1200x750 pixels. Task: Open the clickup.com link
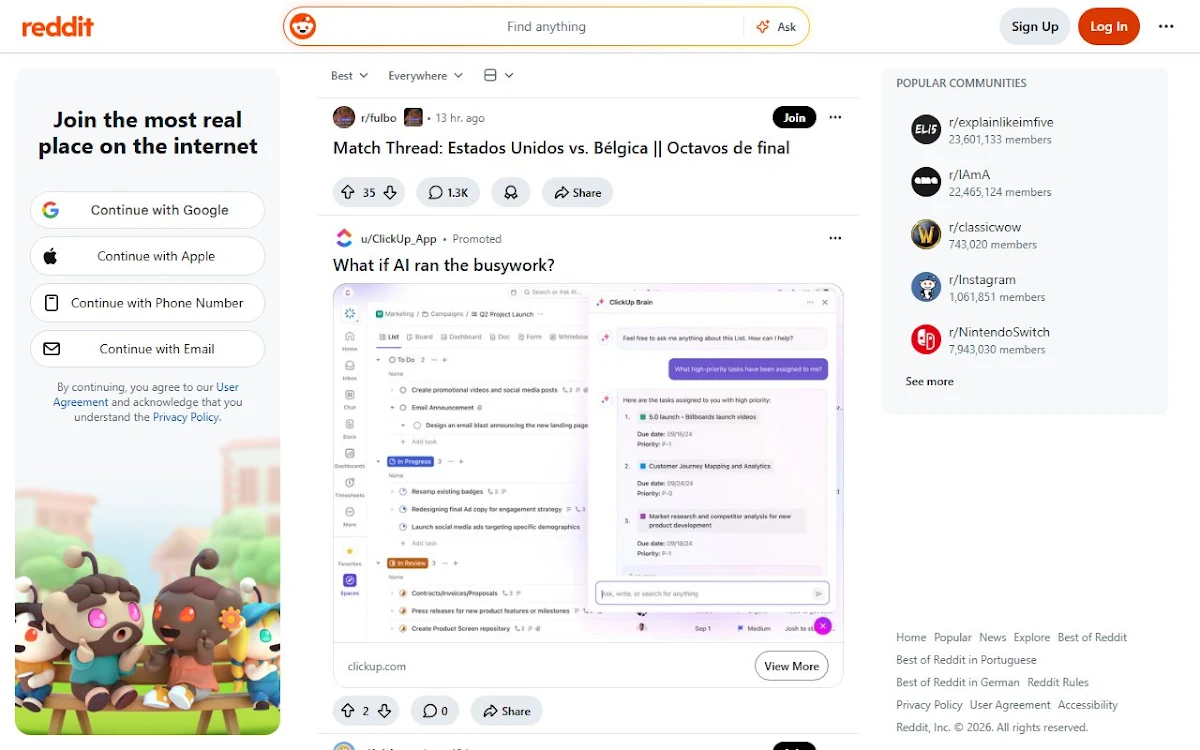(377, 666)
